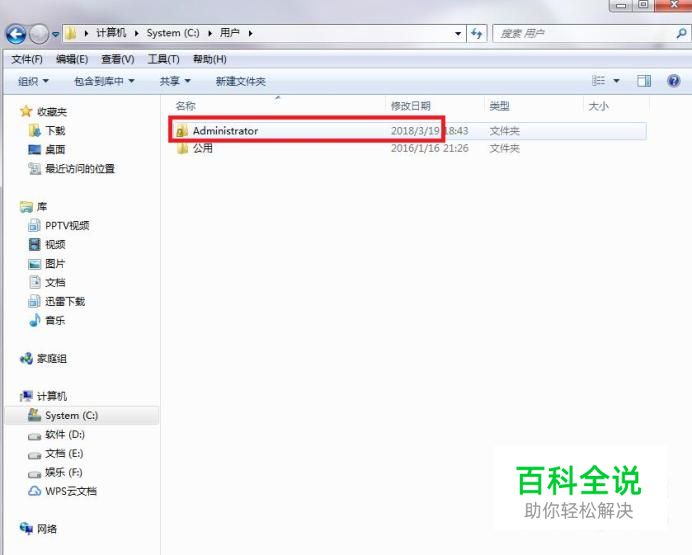
Task: Open the 查看(V) menu
Action: (x=117, y=59)
